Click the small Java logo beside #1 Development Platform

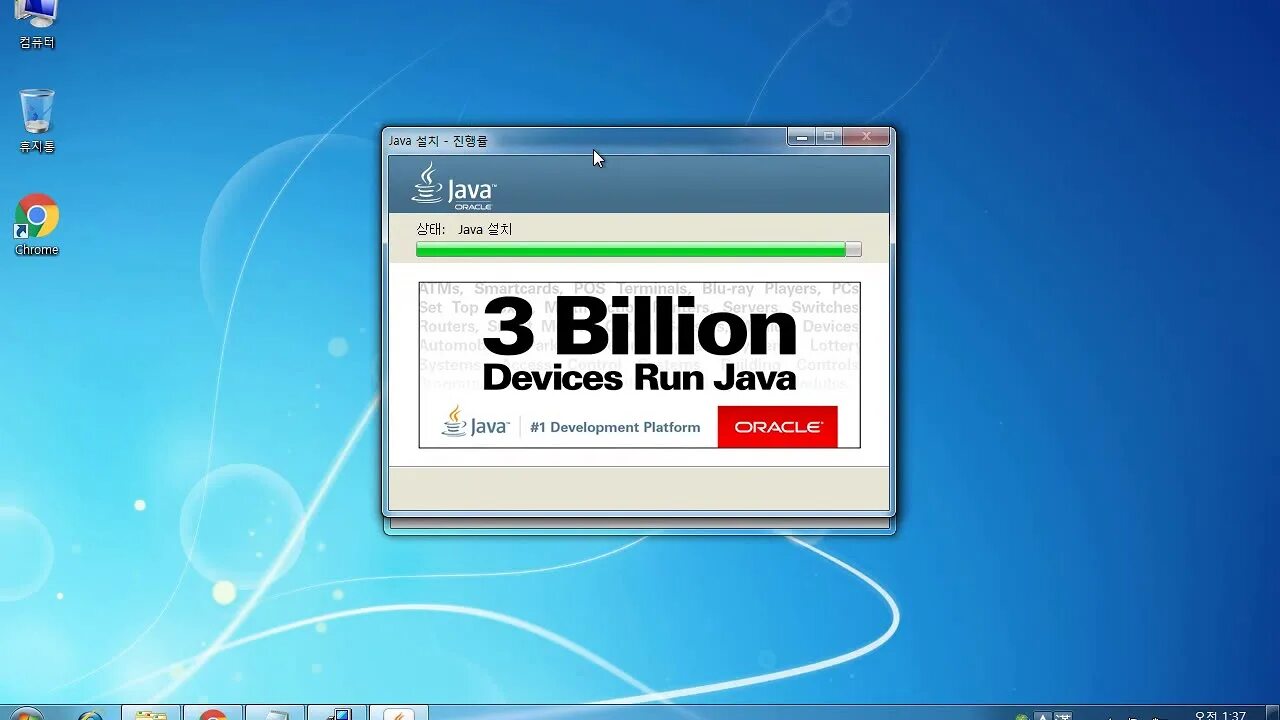pyautogui.click(x=475, y=422)
